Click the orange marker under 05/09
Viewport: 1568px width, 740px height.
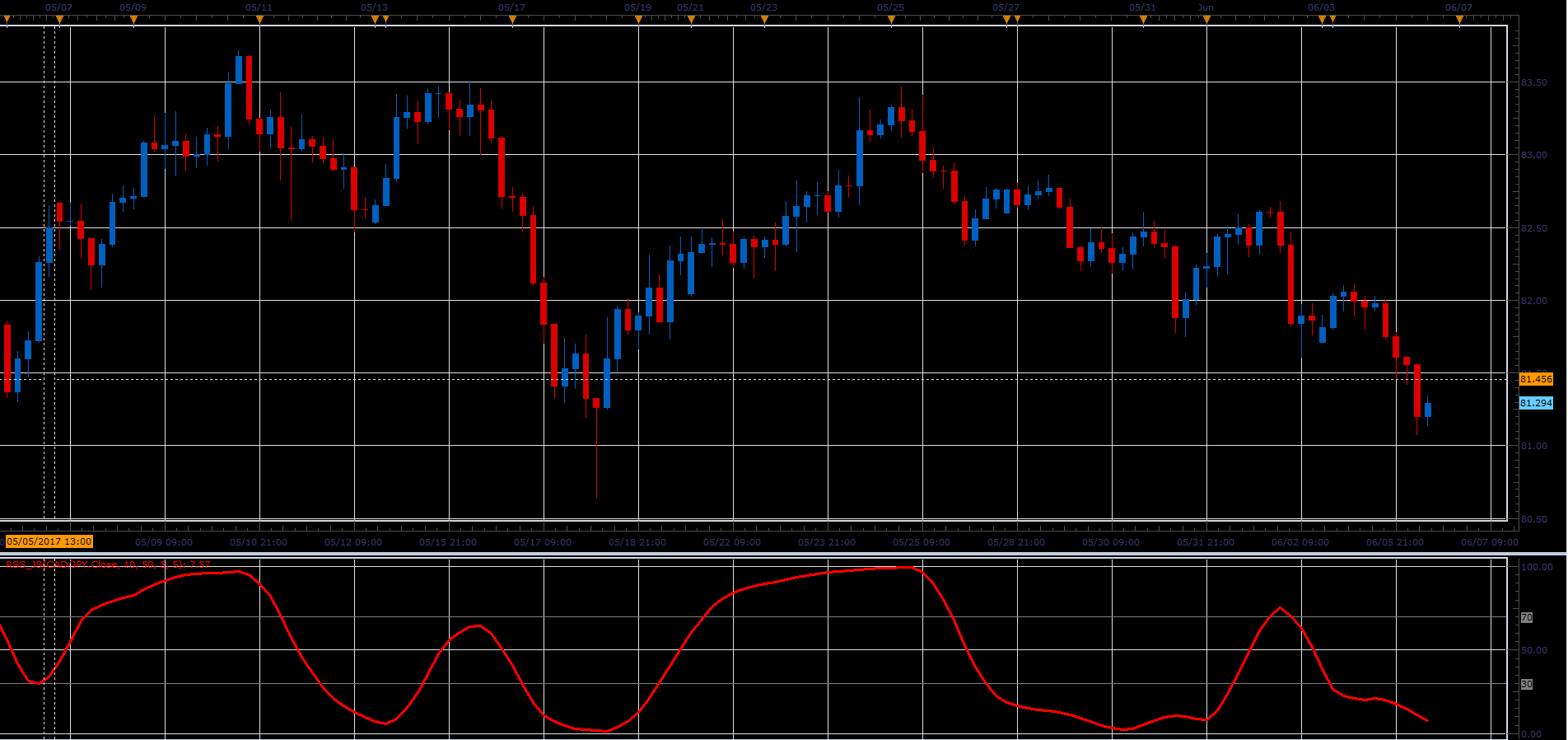[133, 20]
